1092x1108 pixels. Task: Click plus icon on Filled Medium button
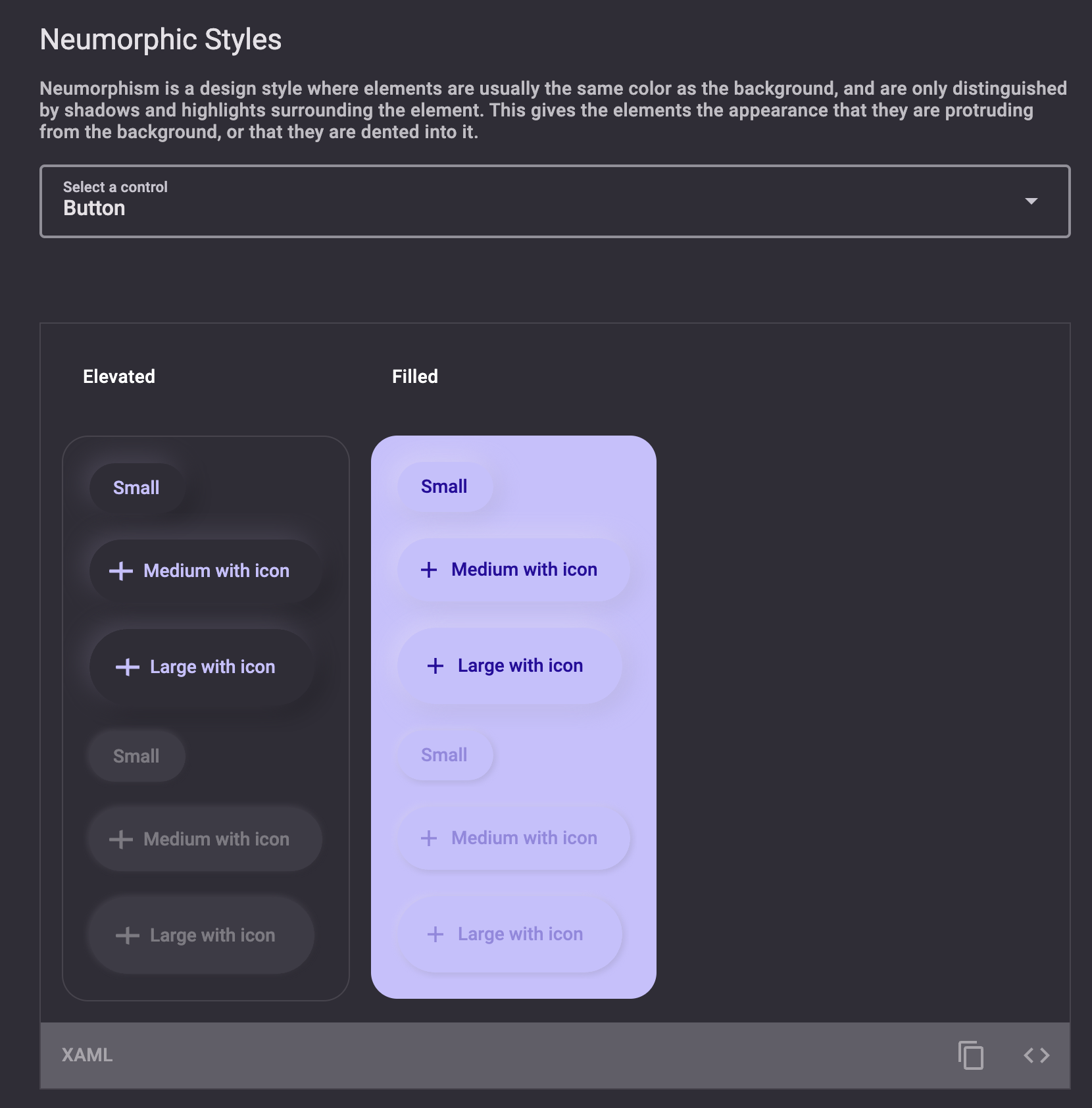click(x=429, y=570)
